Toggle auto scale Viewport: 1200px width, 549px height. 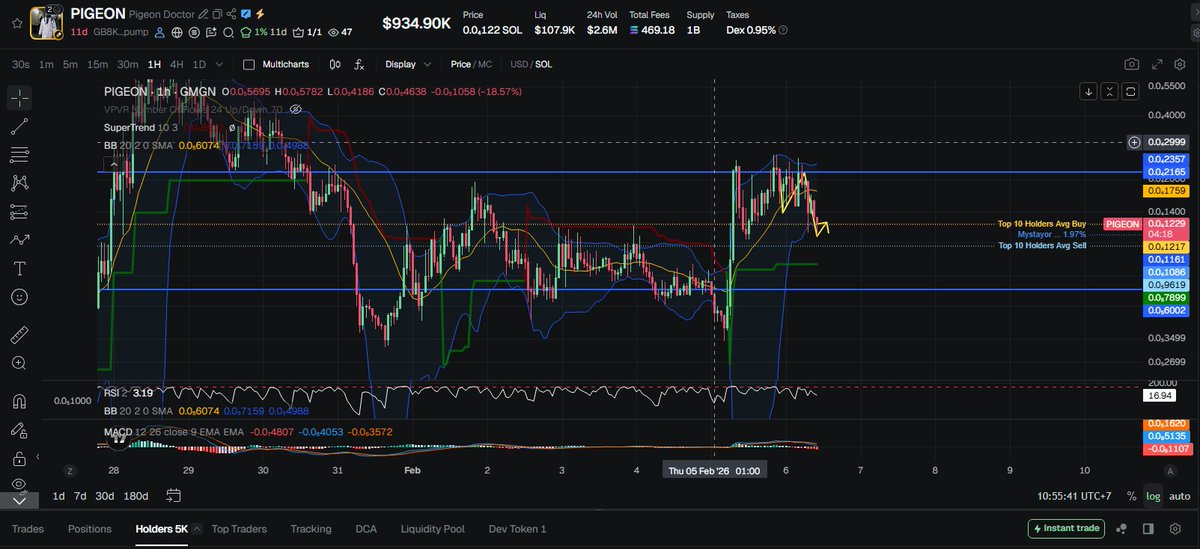pyautogui.click(x=1179, y=496)
